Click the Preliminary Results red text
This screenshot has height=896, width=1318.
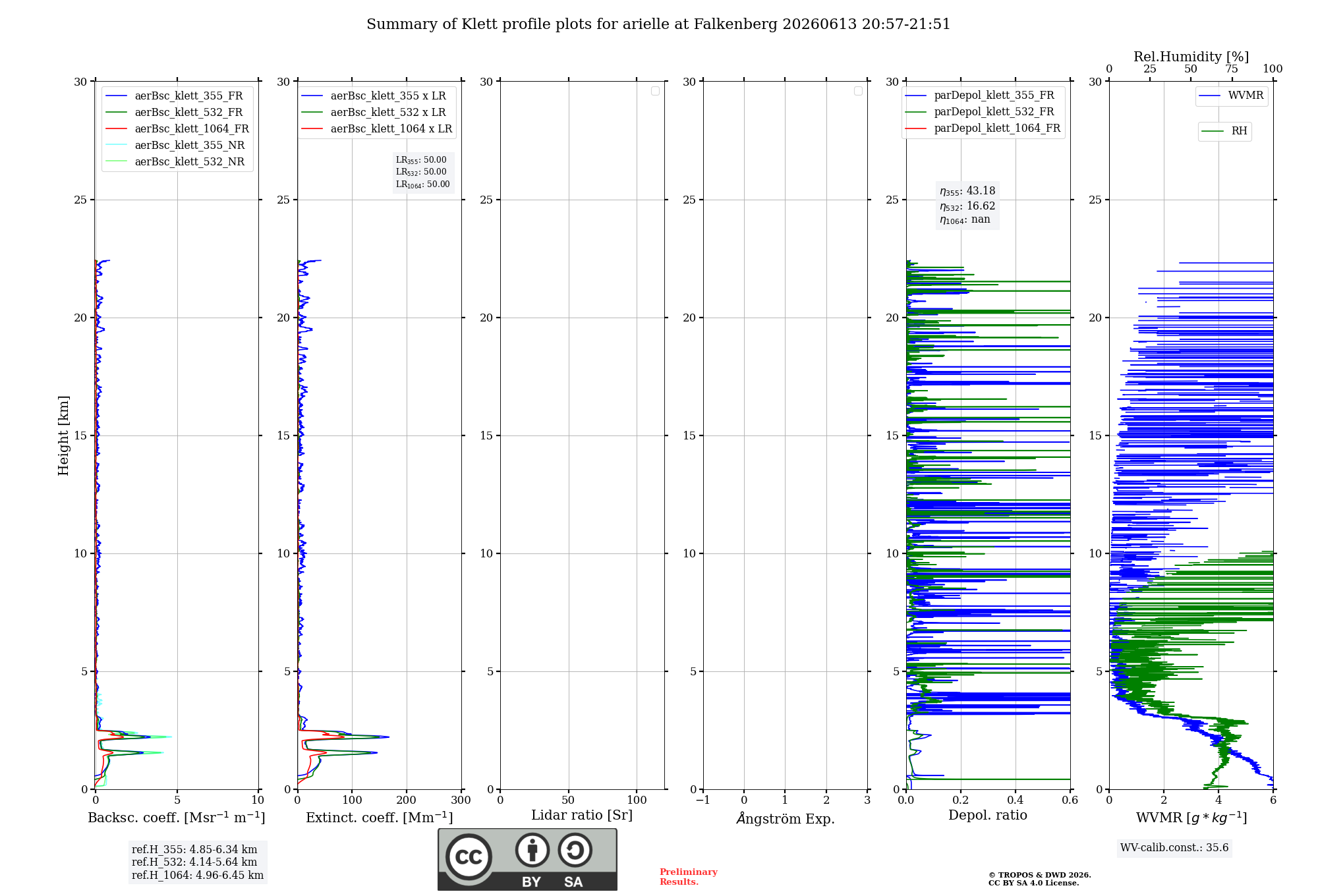[x=689, y=877]
